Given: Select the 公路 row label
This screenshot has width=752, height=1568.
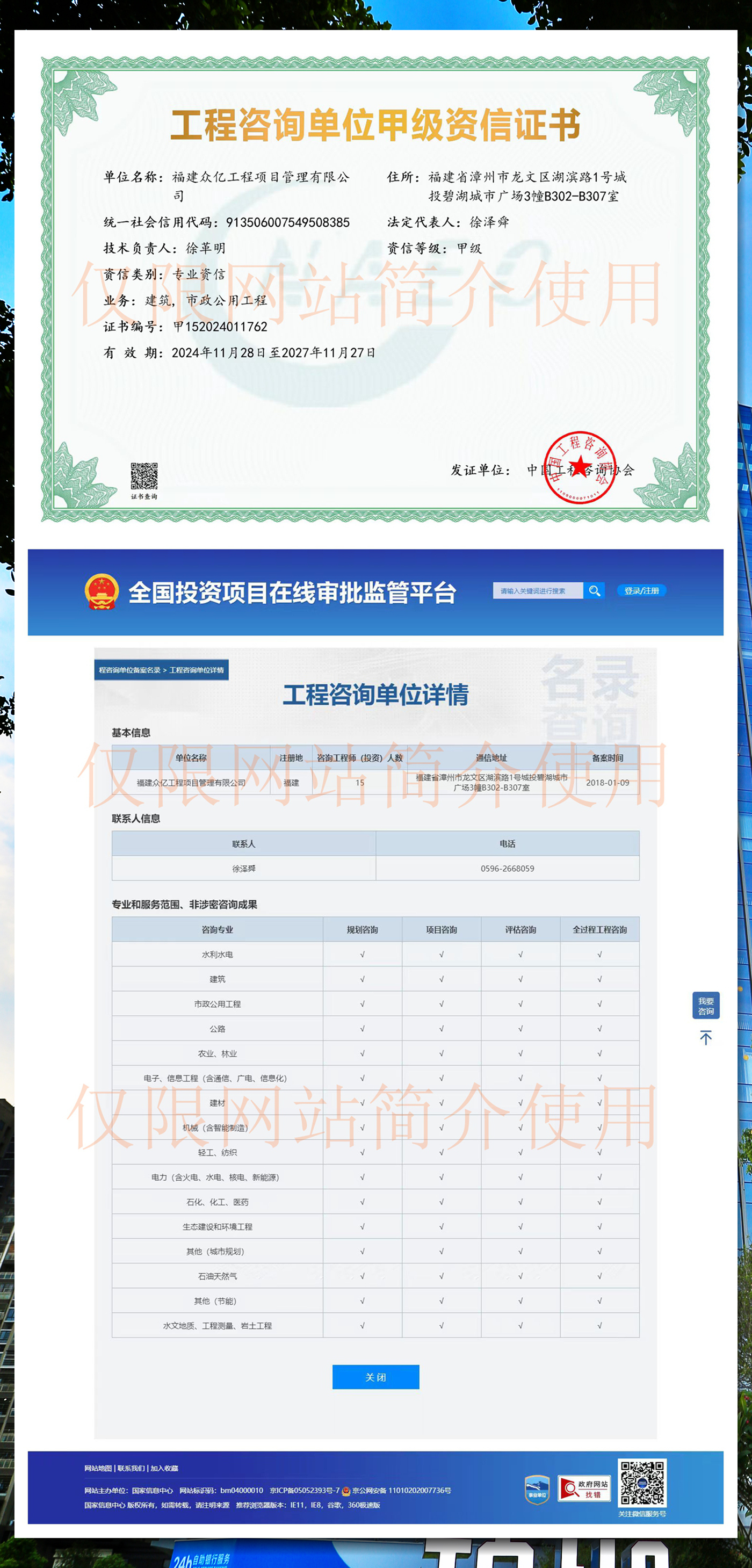Looking at the screenshot, I should [218, 1029].
